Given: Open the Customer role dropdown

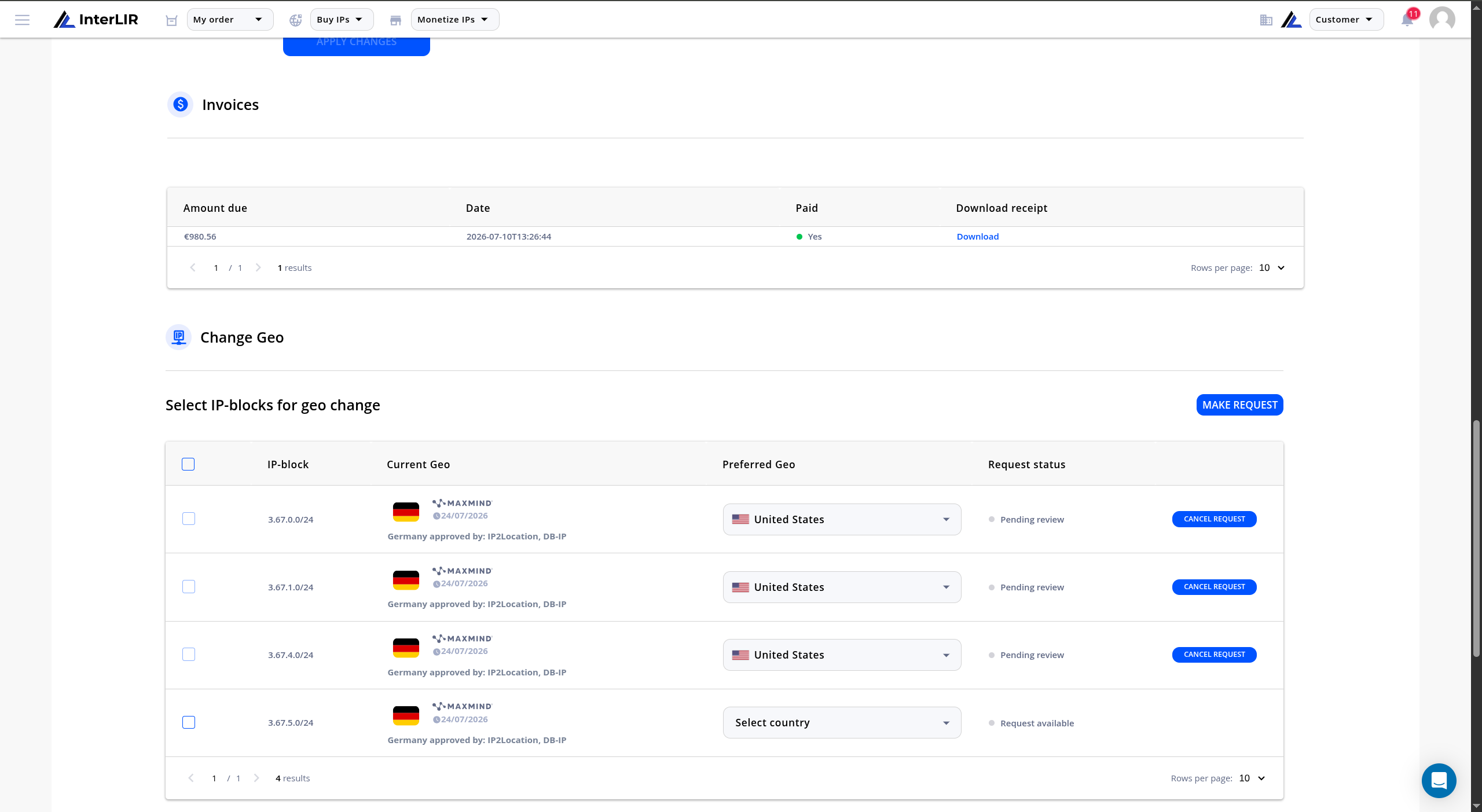Looking at the screenshot, I should (x=1346, y=20).
